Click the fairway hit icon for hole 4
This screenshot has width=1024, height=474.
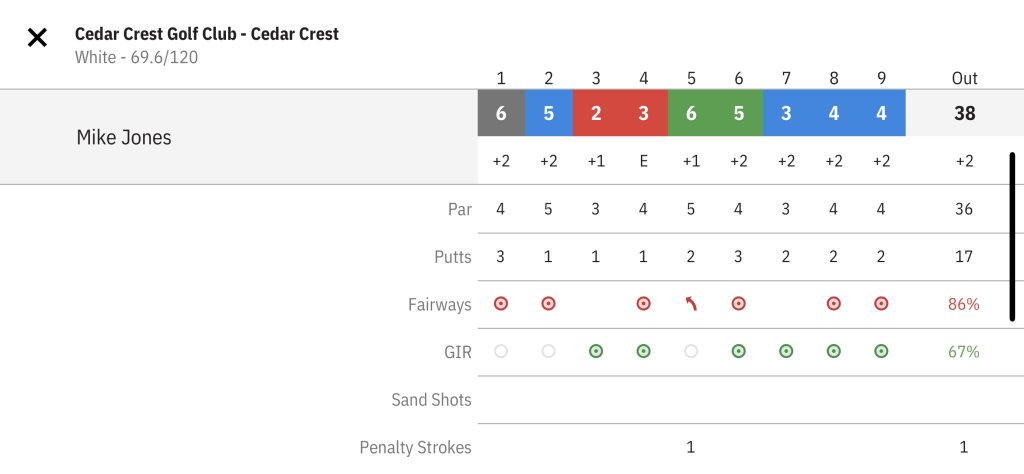click(x=644, y=304)
